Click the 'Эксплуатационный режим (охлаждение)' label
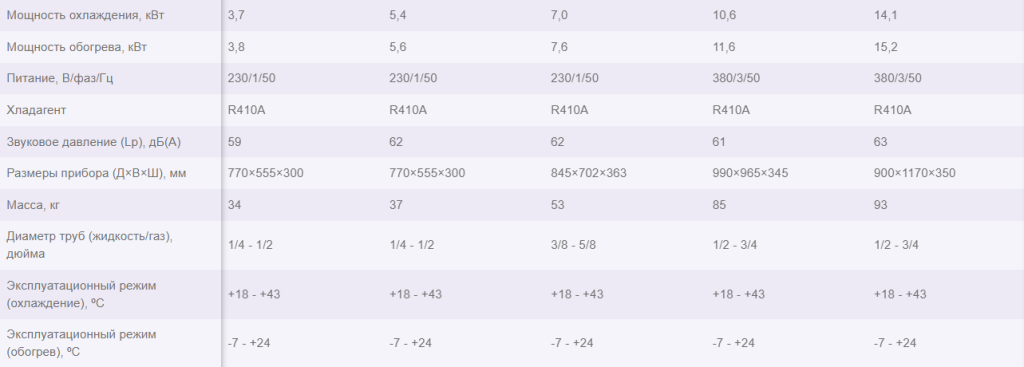Image resolution: width=1024 pixels, height=367 pixels. (82, 294)
